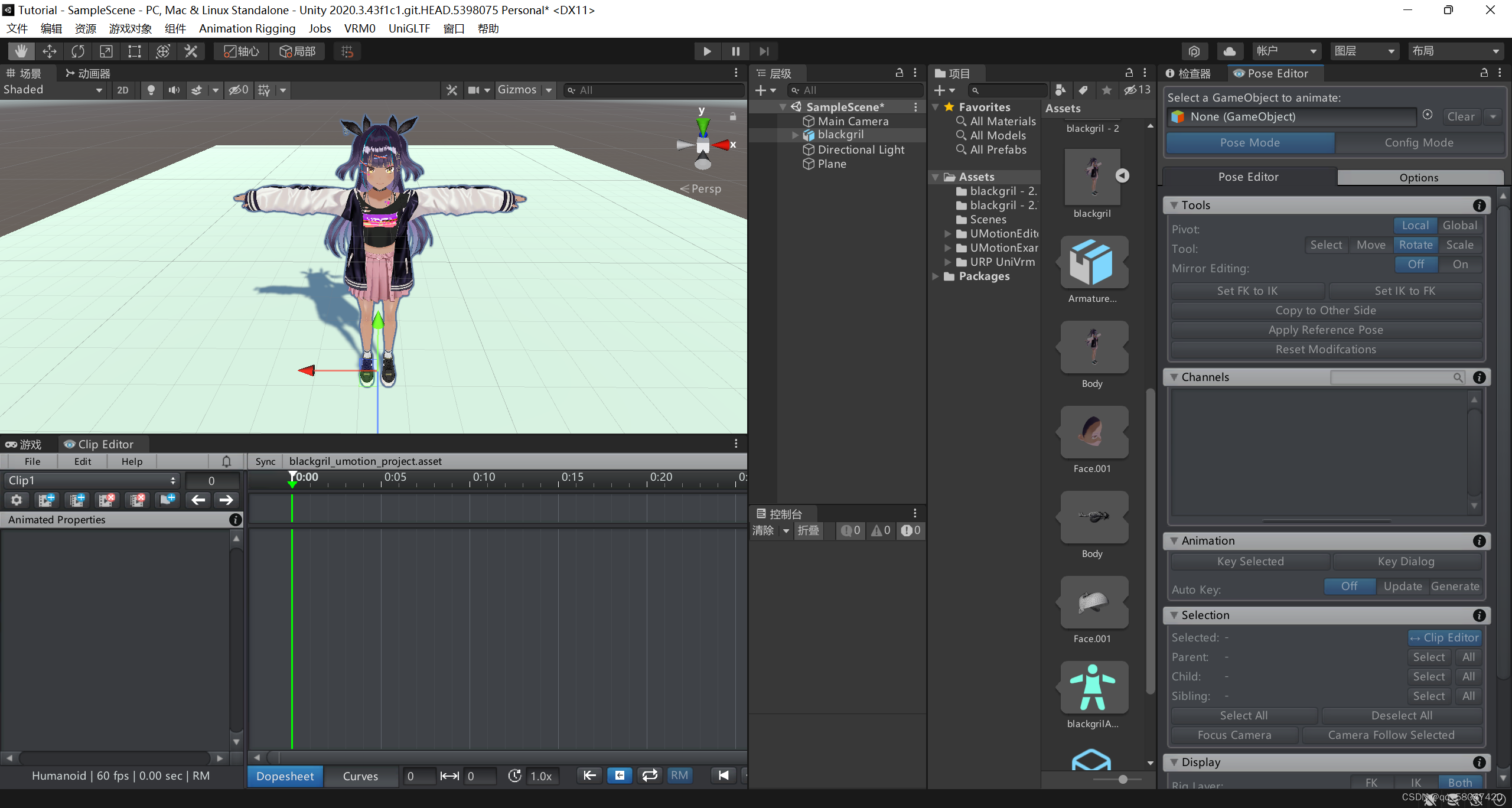Click the Unity cloud collaborate icon

[x=1229, y=51]
